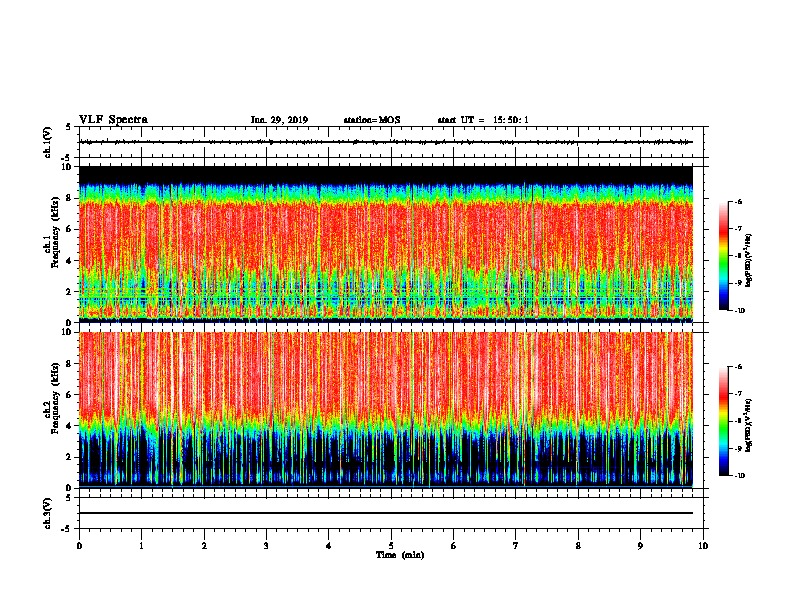Screen dimensions: 792x612
Task: Click the "Time (min)" x-axis label
Action: (400, 555)
